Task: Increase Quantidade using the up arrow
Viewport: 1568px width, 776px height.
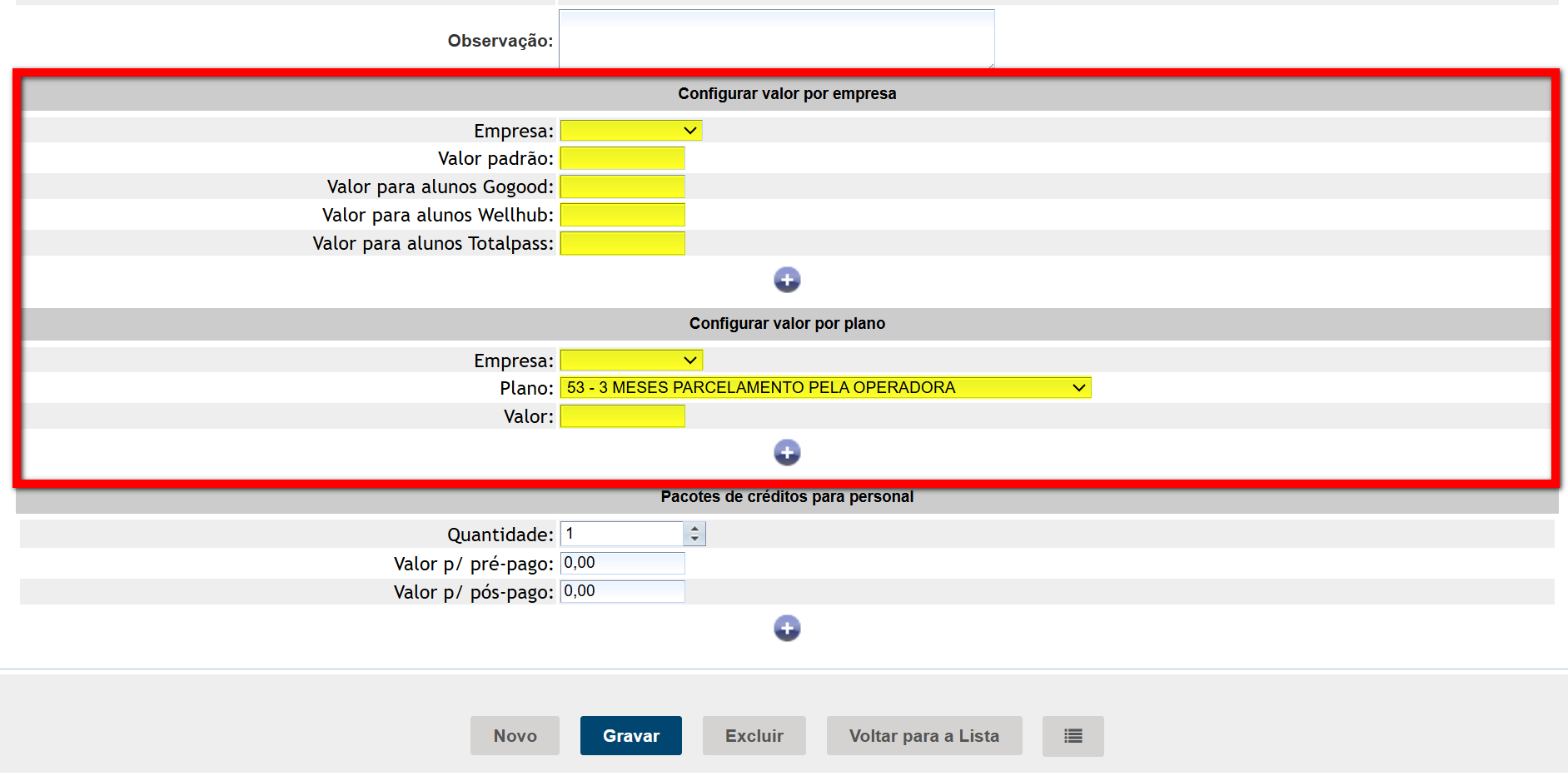Action: (x=694, y=528)
